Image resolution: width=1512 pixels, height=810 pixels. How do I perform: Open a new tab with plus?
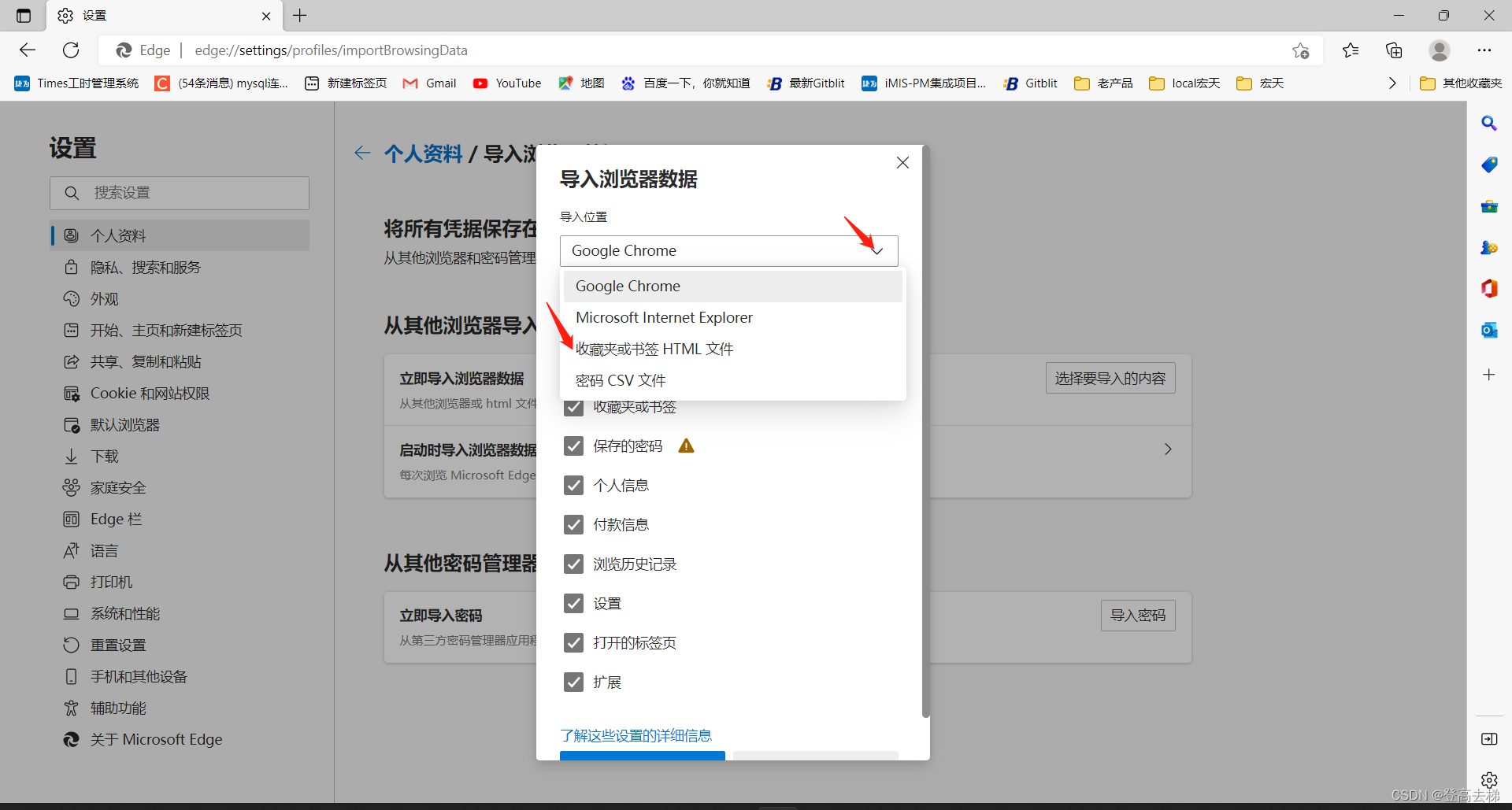[x=300, y=16]
